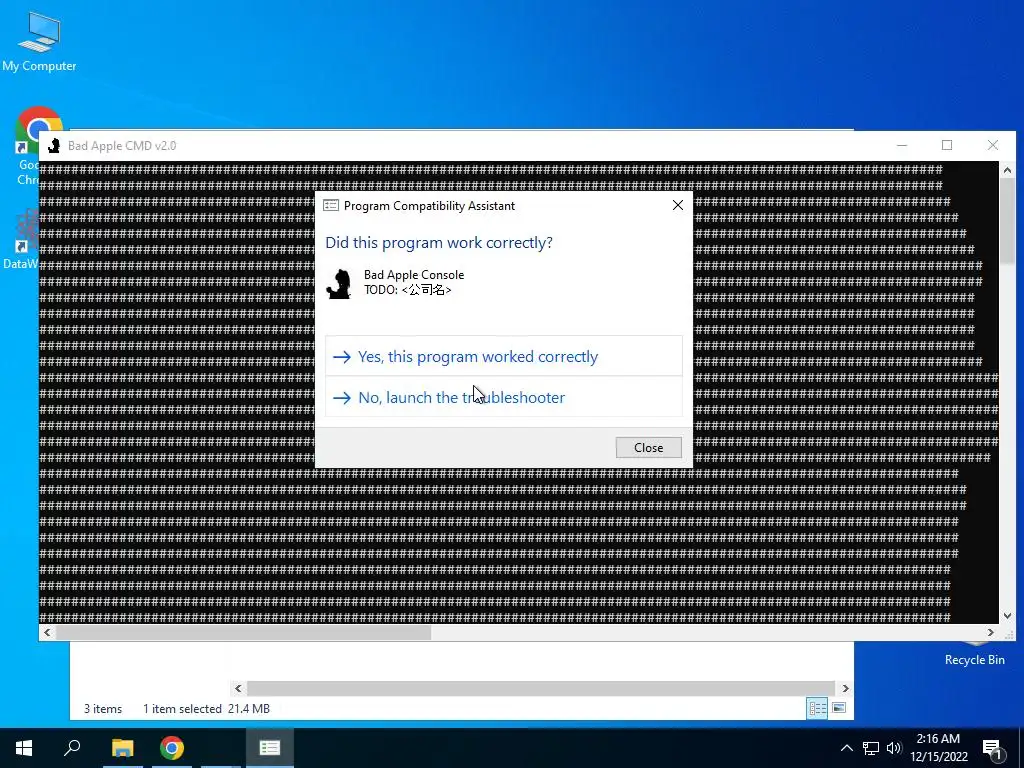
Task: Select the Recycle Bin label on the desktop
Action: click(x=974, y=660)
